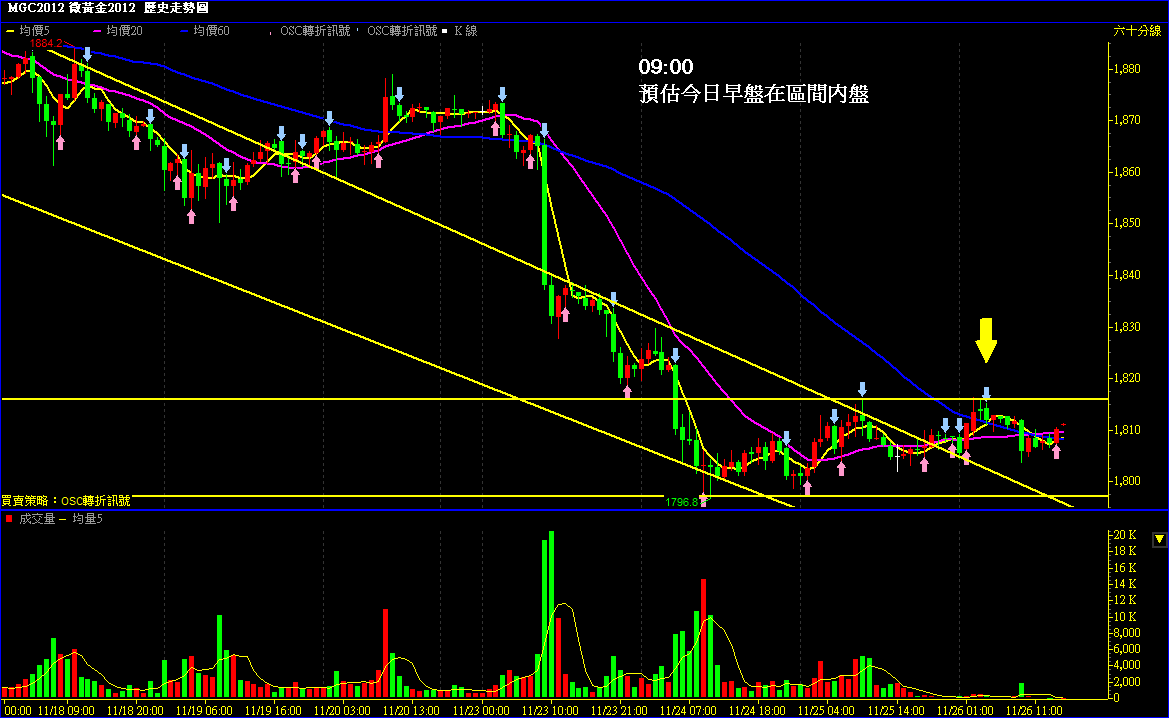The height and width of the screenshot is (718, 1169).
Task: Click the 六十分線 timeframe label
Action: point(1137,31)
